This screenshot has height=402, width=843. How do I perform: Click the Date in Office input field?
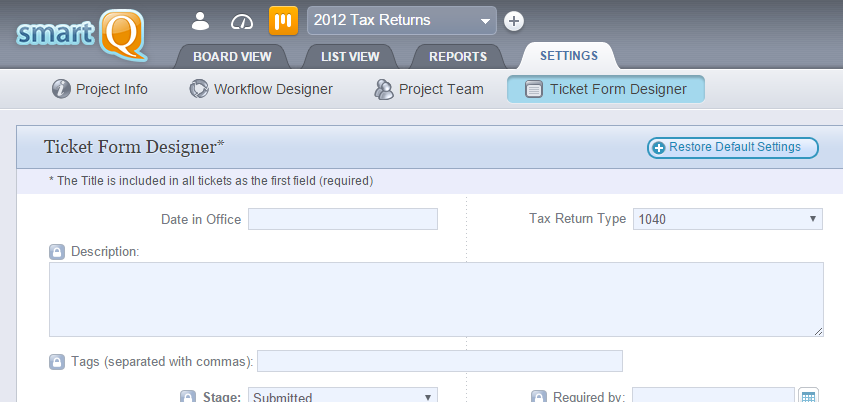point(342,219)
